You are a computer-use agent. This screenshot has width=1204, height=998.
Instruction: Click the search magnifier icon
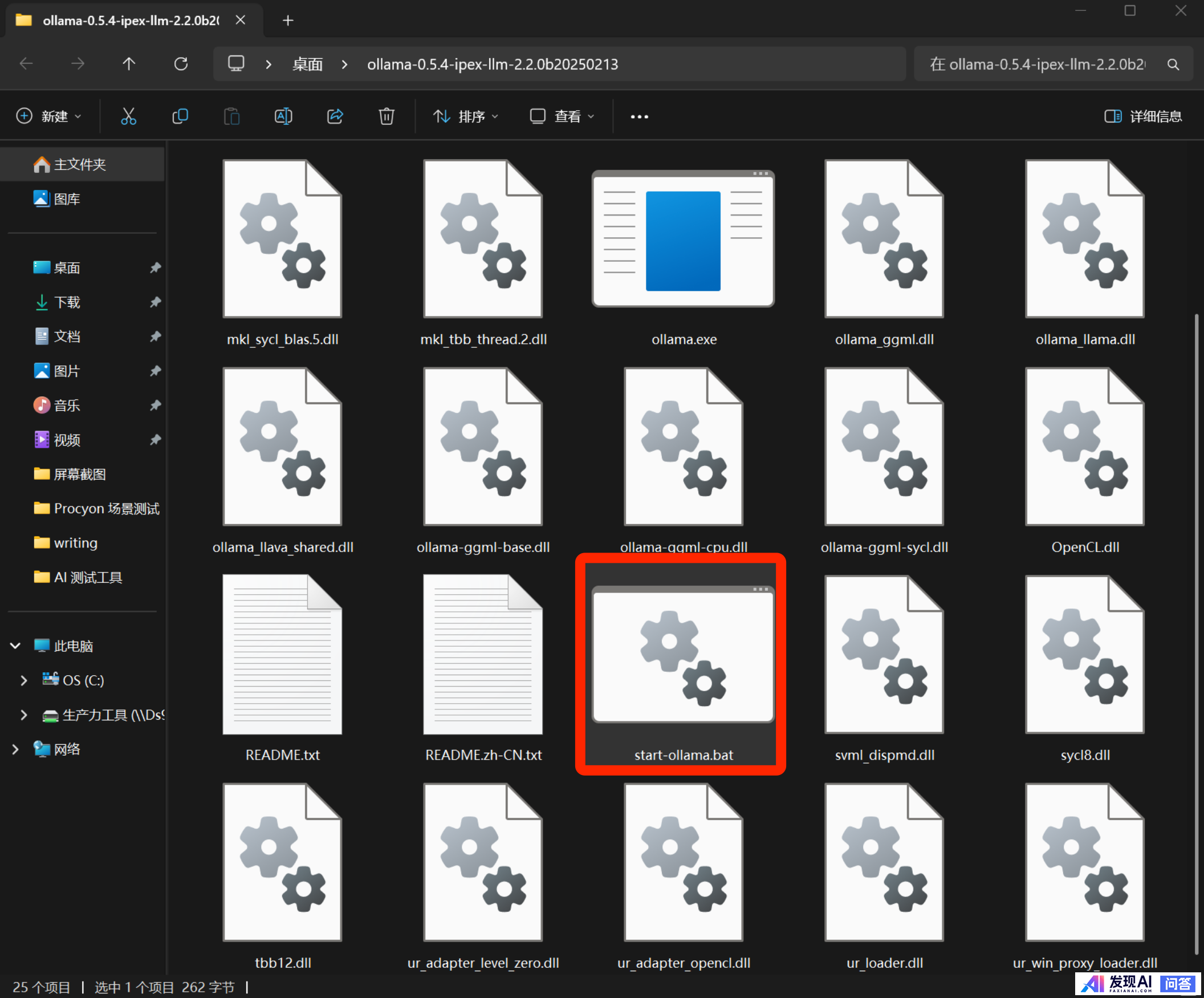[x=1173, y=64]
